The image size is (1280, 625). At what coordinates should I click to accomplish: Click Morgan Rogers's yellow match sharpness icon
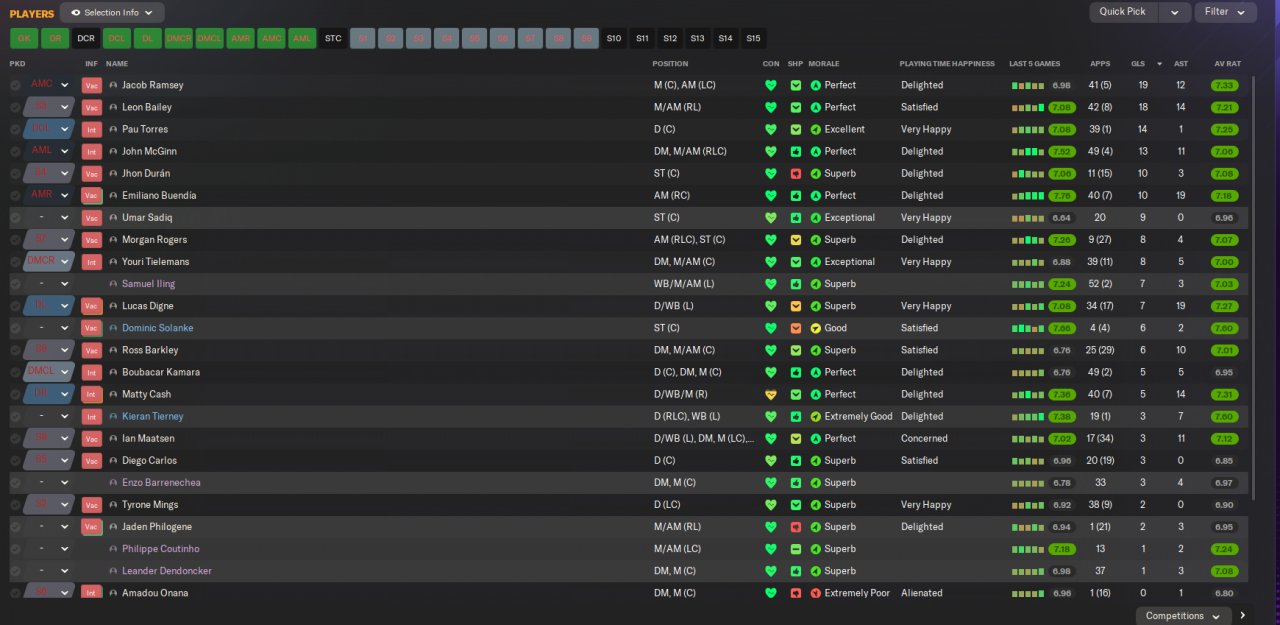(x=796, y=240)
